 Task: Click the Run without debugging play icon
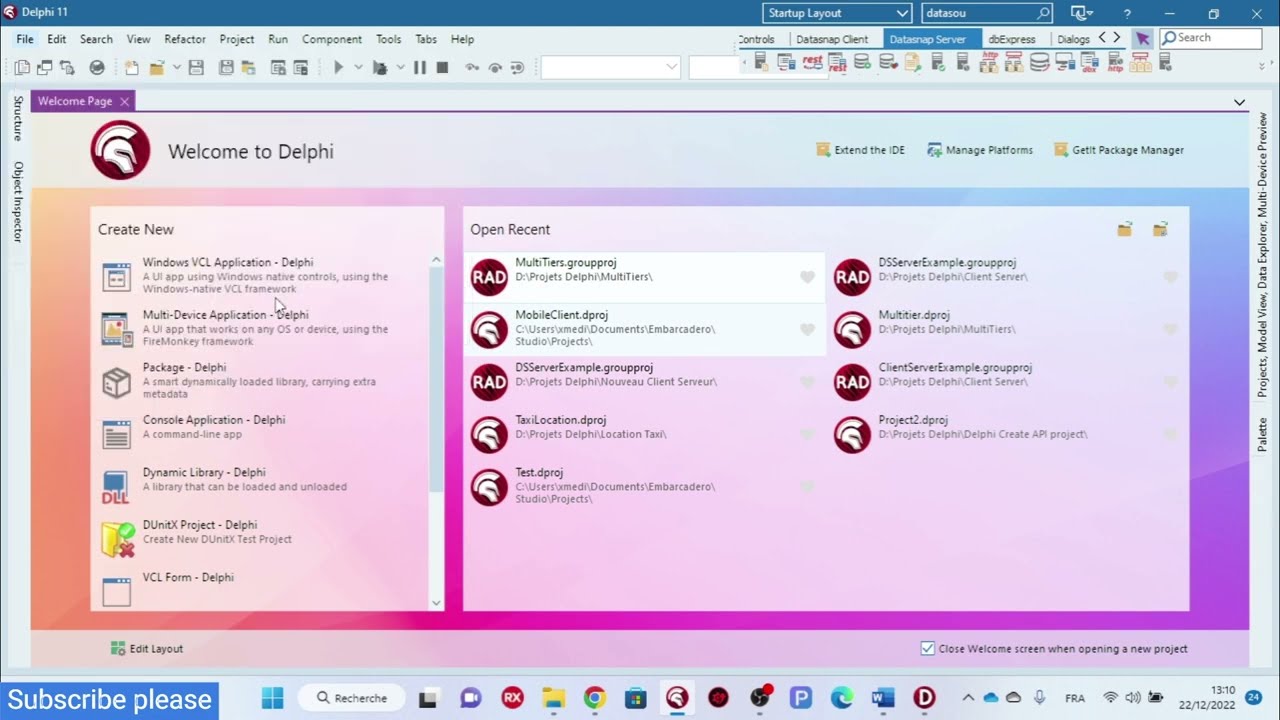coord(338,68)
